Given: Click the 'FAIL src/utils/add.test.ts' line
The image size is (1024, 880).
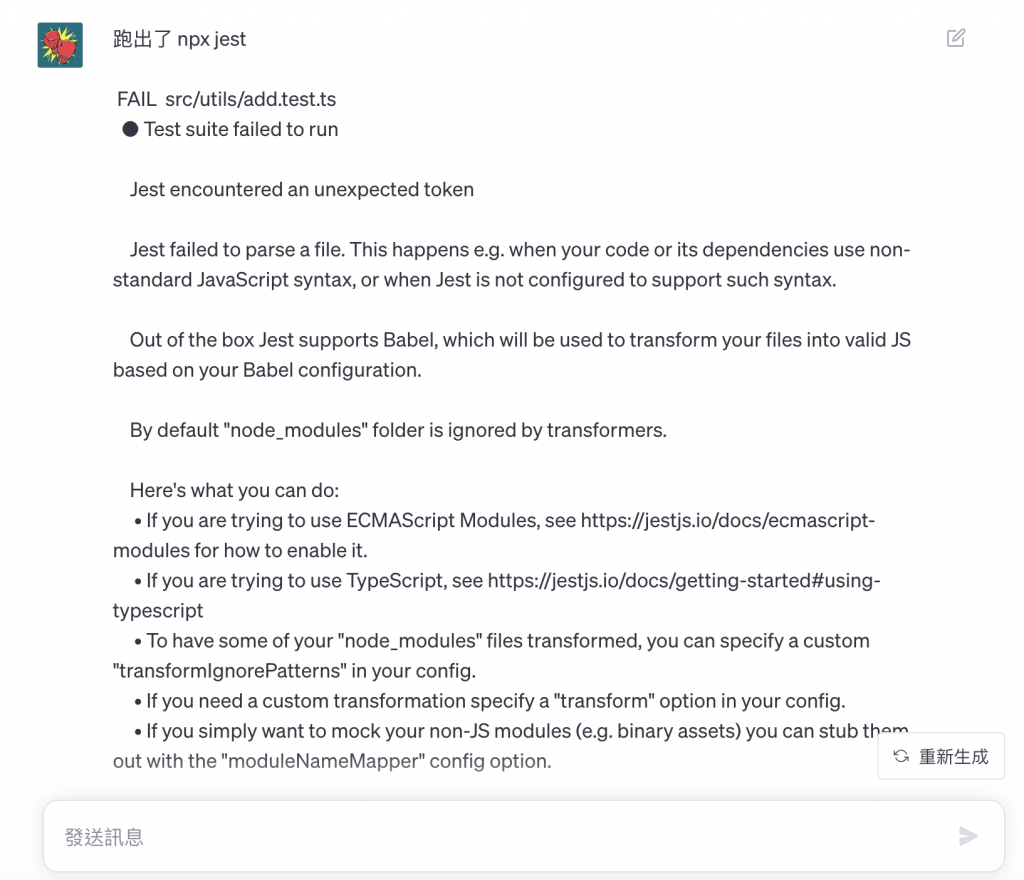Looking at the screenshot, I should pyautogui.click(x=227, y=99).
